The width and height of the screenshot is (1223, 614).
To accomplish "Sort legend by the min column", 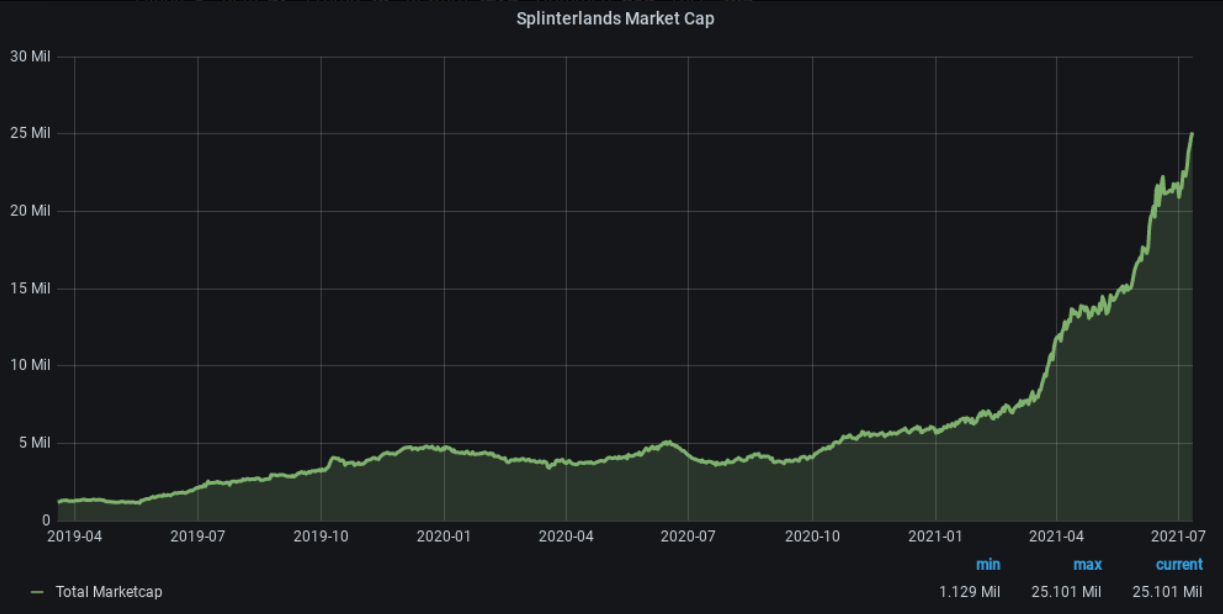I will pos(987,565).
